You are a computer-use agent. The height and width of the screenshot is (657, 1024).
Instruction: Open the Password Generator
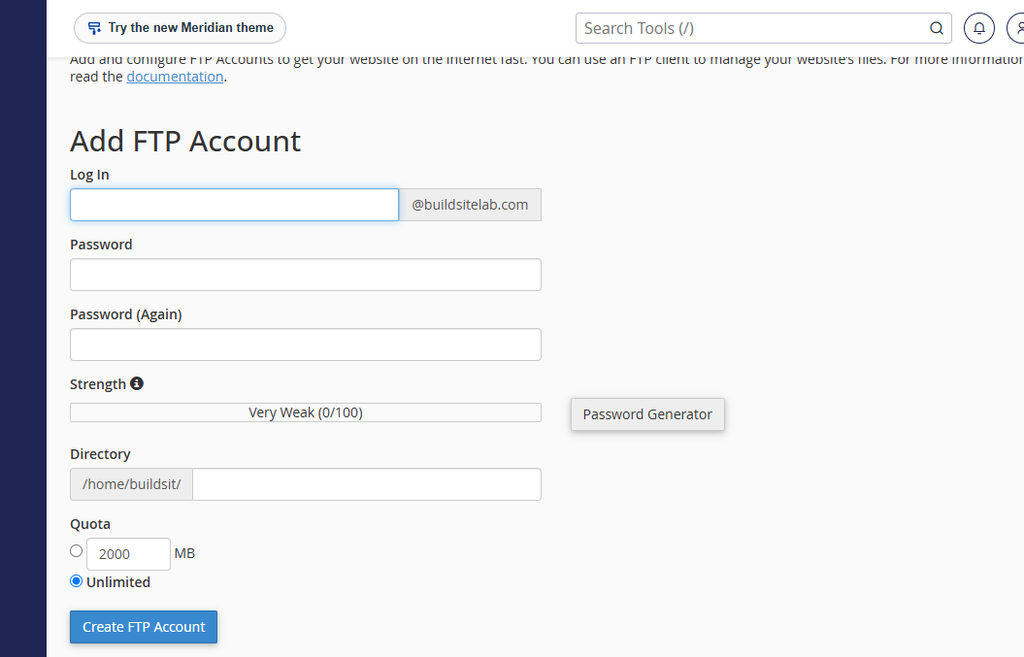648,414
